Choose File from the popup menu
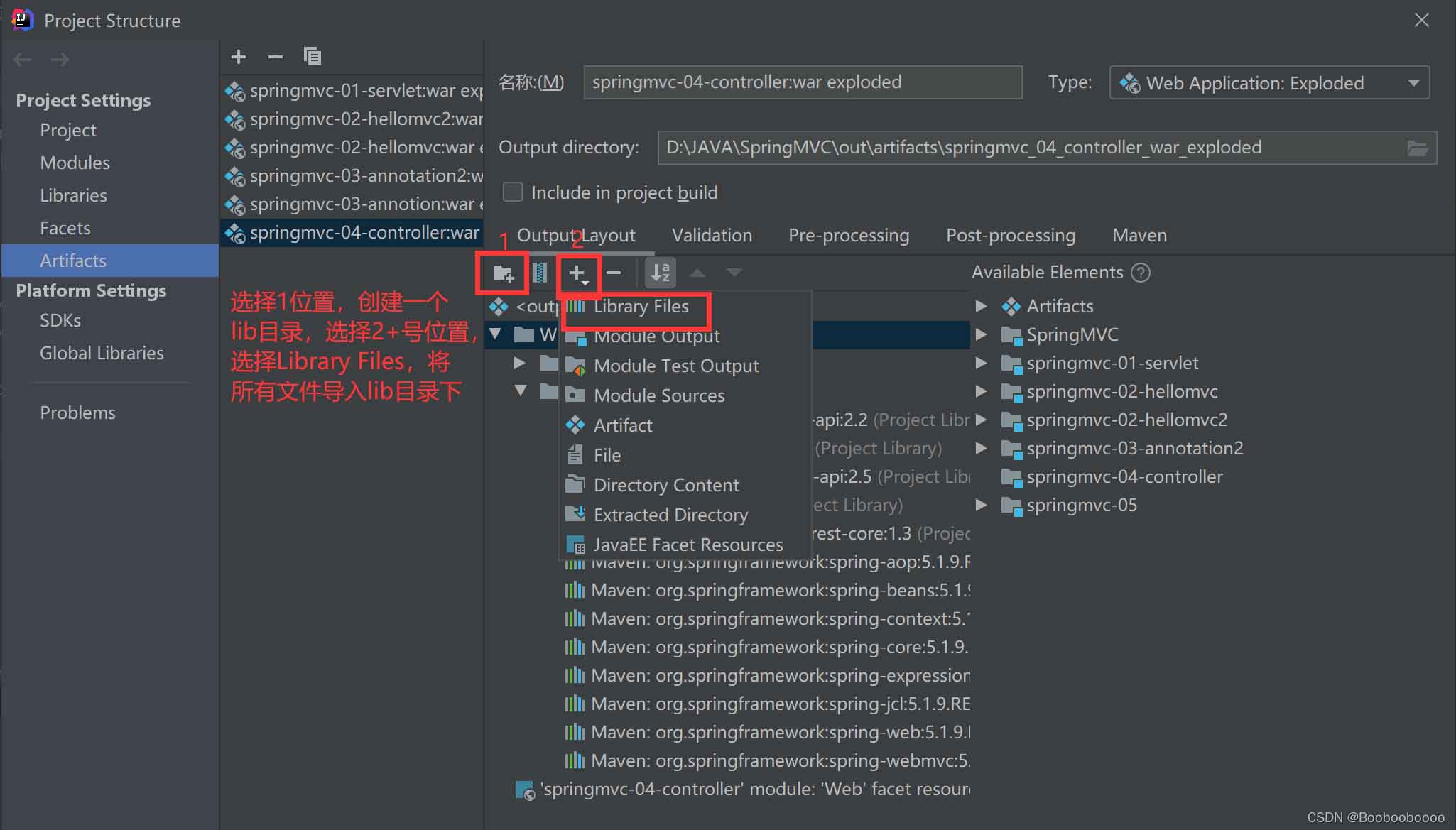 [x=686, y=456]
